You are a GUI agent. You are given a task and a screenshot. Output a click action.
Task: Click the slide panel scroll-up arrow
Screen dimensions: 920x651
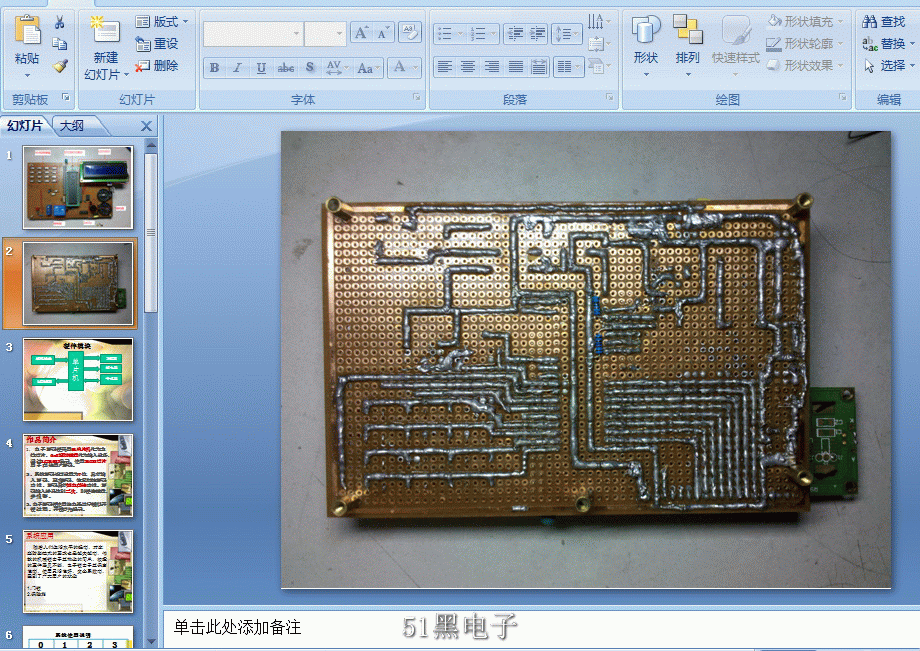[x=151, y=144]
